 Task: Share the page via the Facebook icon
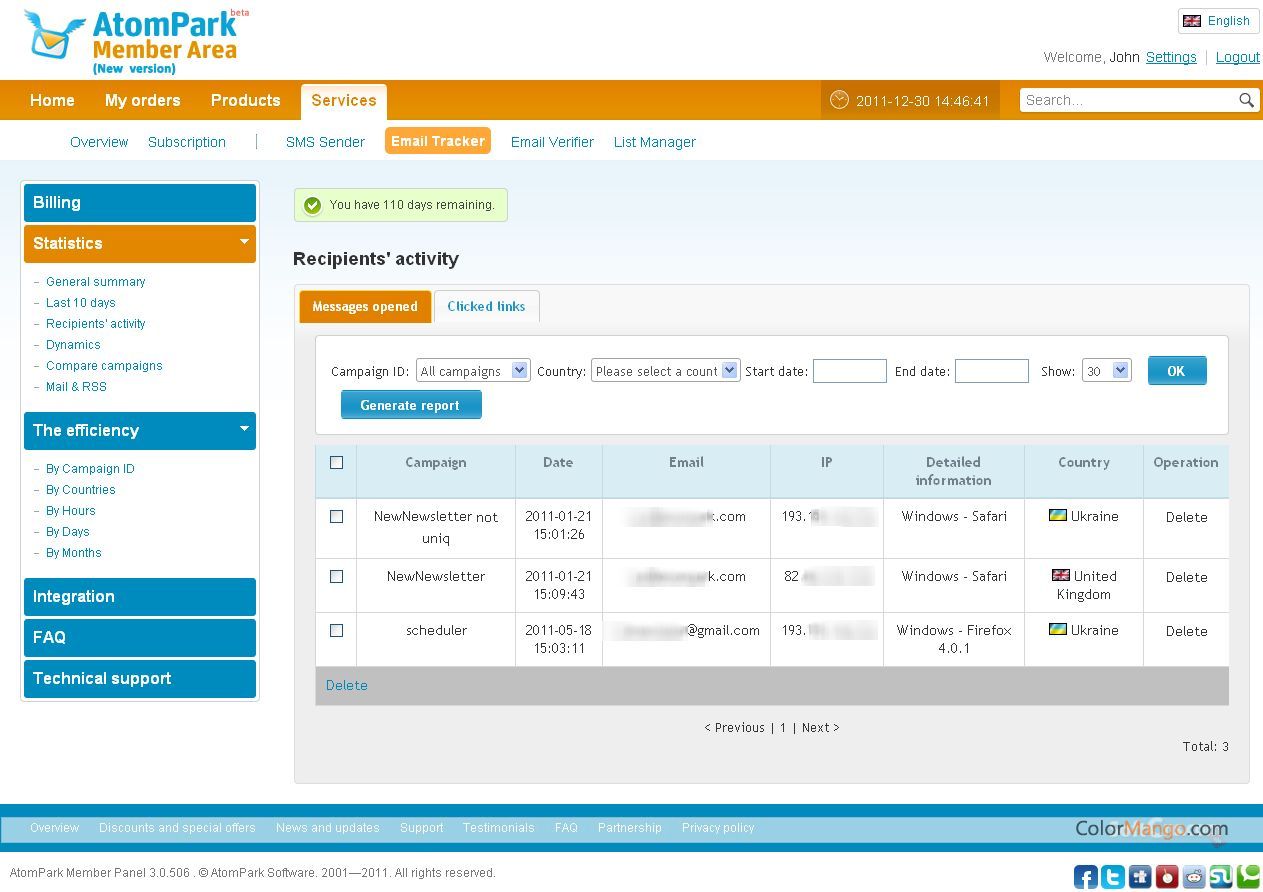coord(1085,876)
